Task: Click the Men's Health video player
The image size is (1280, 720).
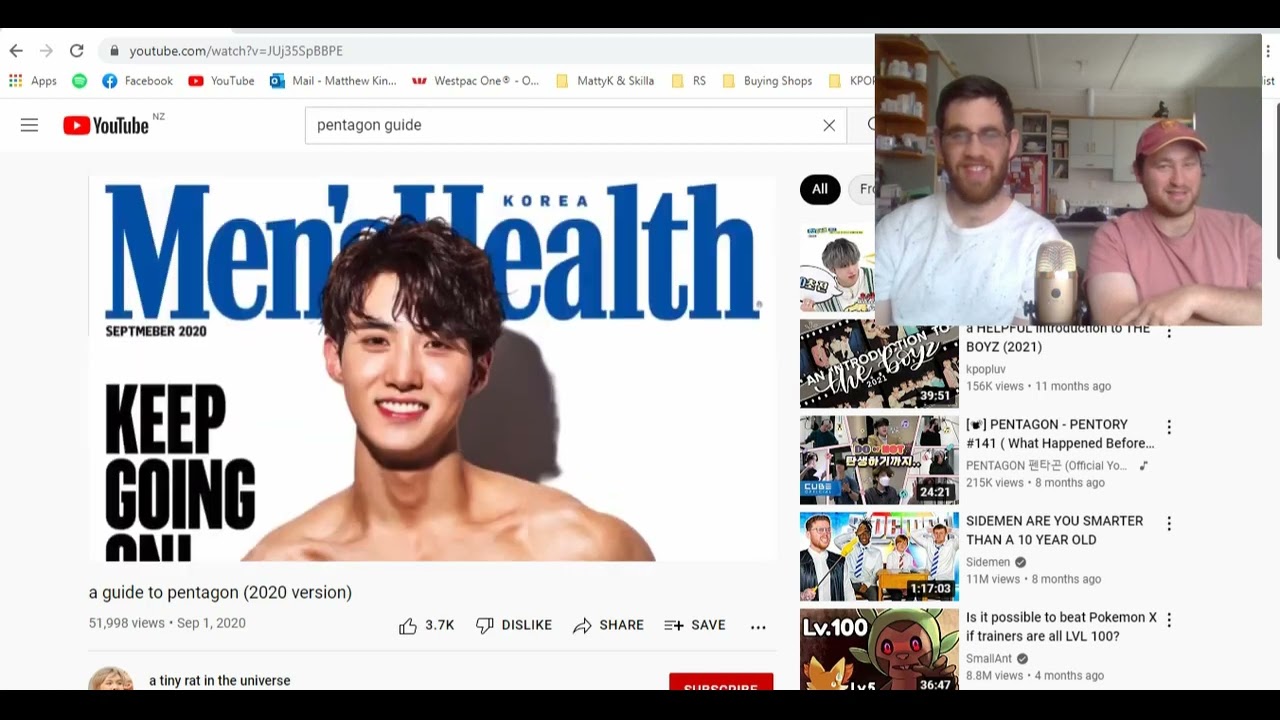Action: (432, 368)
